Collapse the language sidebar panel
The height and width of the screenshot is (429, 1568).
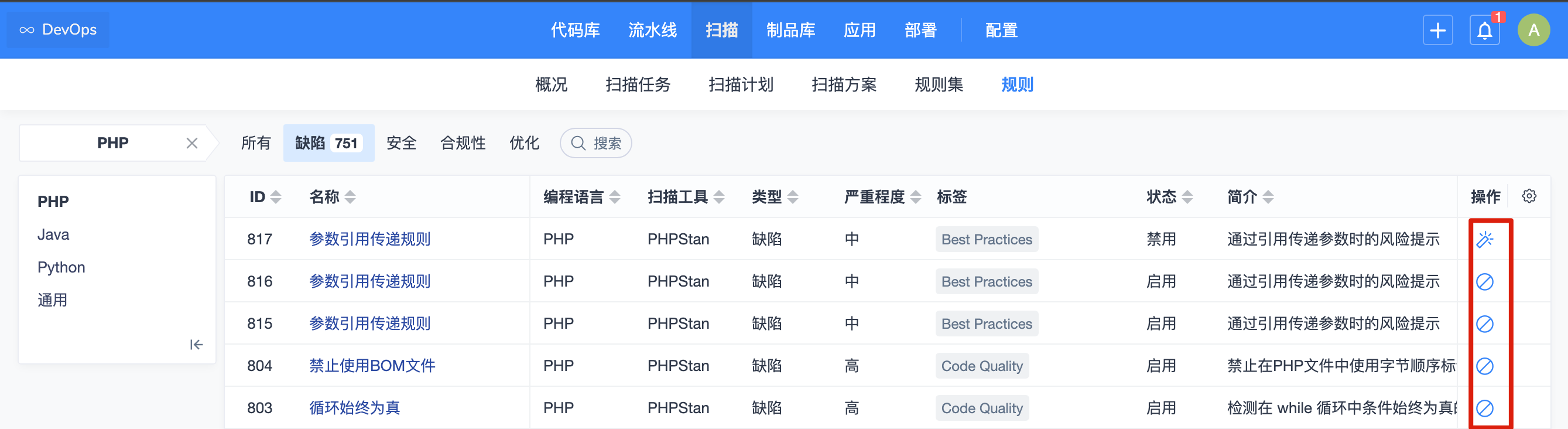(196, 345)
